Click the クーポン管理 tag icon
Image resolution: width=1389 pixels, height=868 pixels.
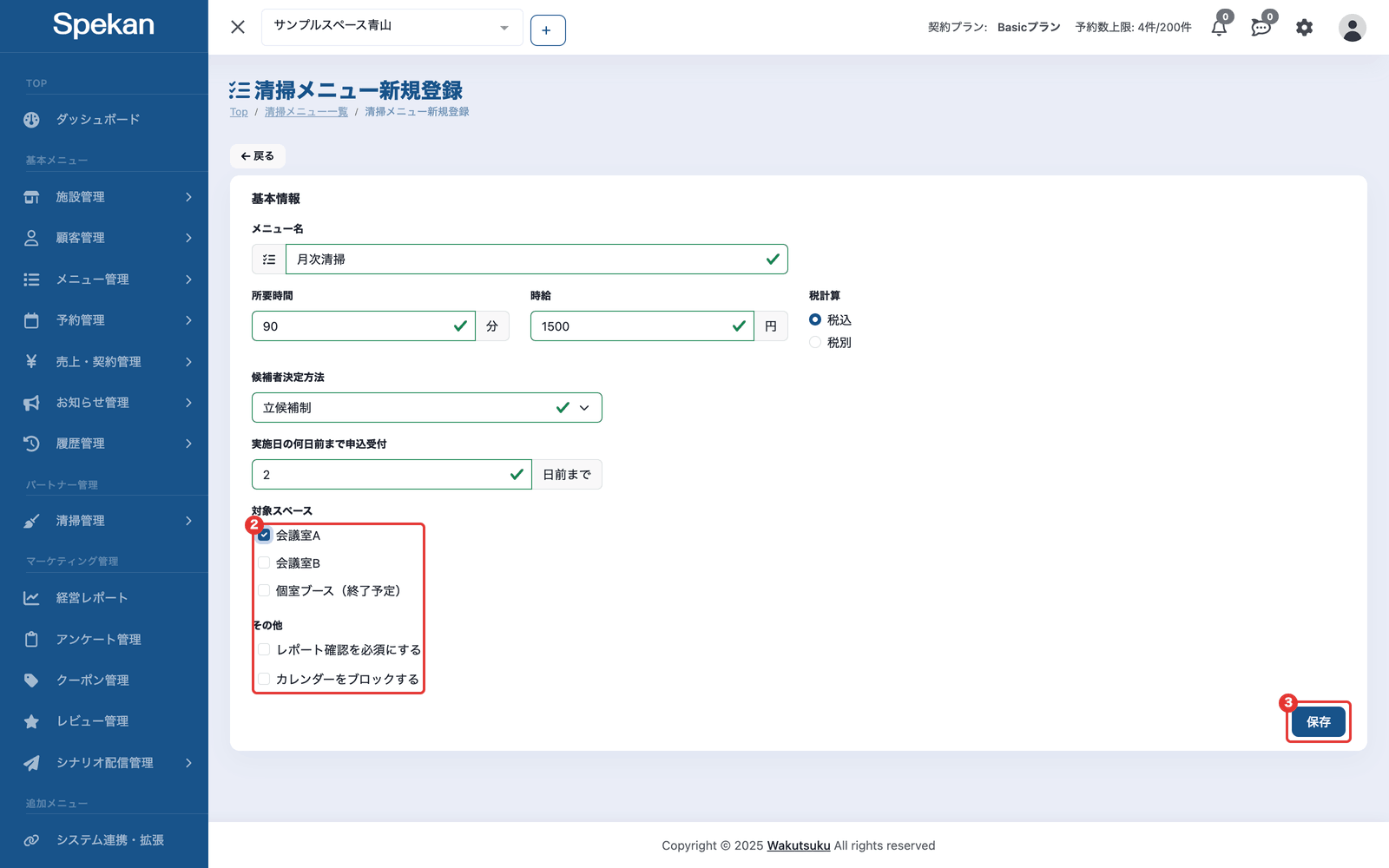pos(31,681)
